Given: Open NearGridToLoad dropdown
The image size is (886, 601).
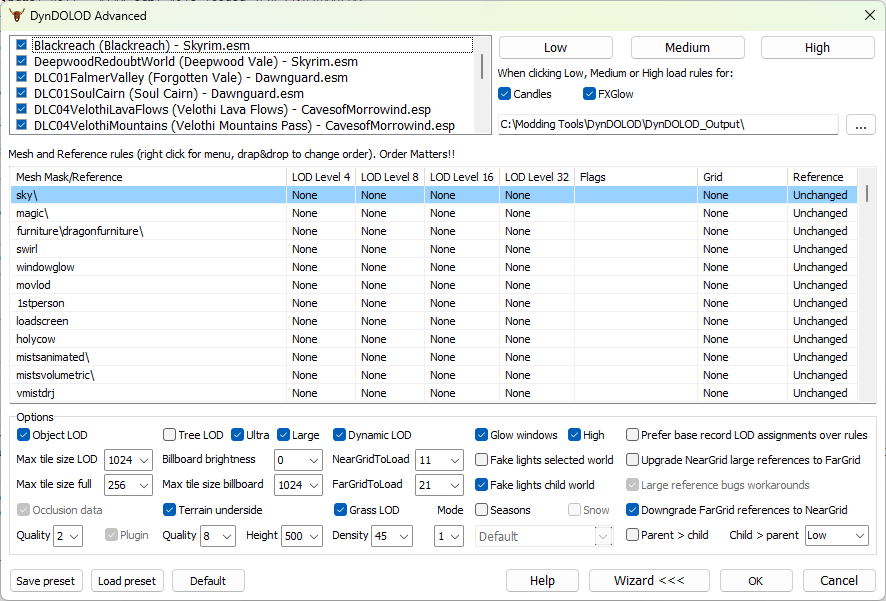Looking at the screenshot, I should [439, 460].
